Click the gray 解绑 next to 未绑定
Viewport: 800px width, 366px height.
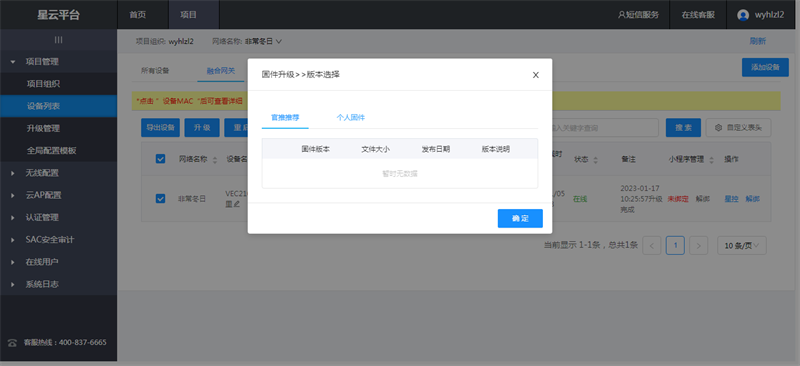click(703, 199)
